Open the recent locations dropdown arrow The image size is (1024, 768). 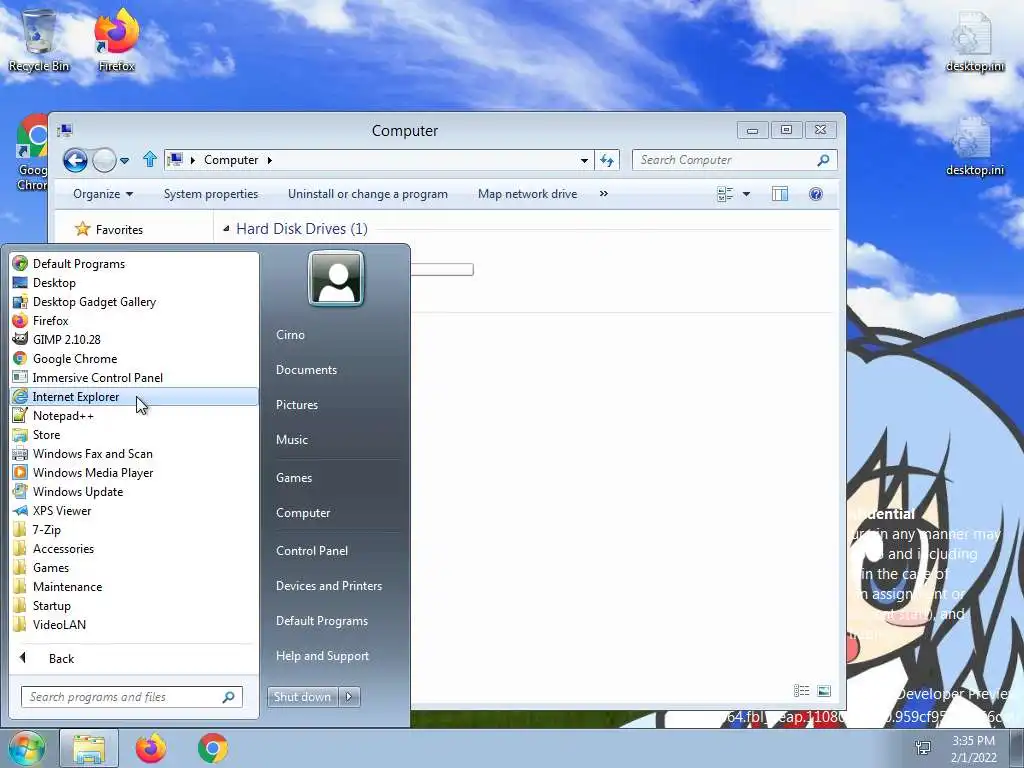point(125,160)
